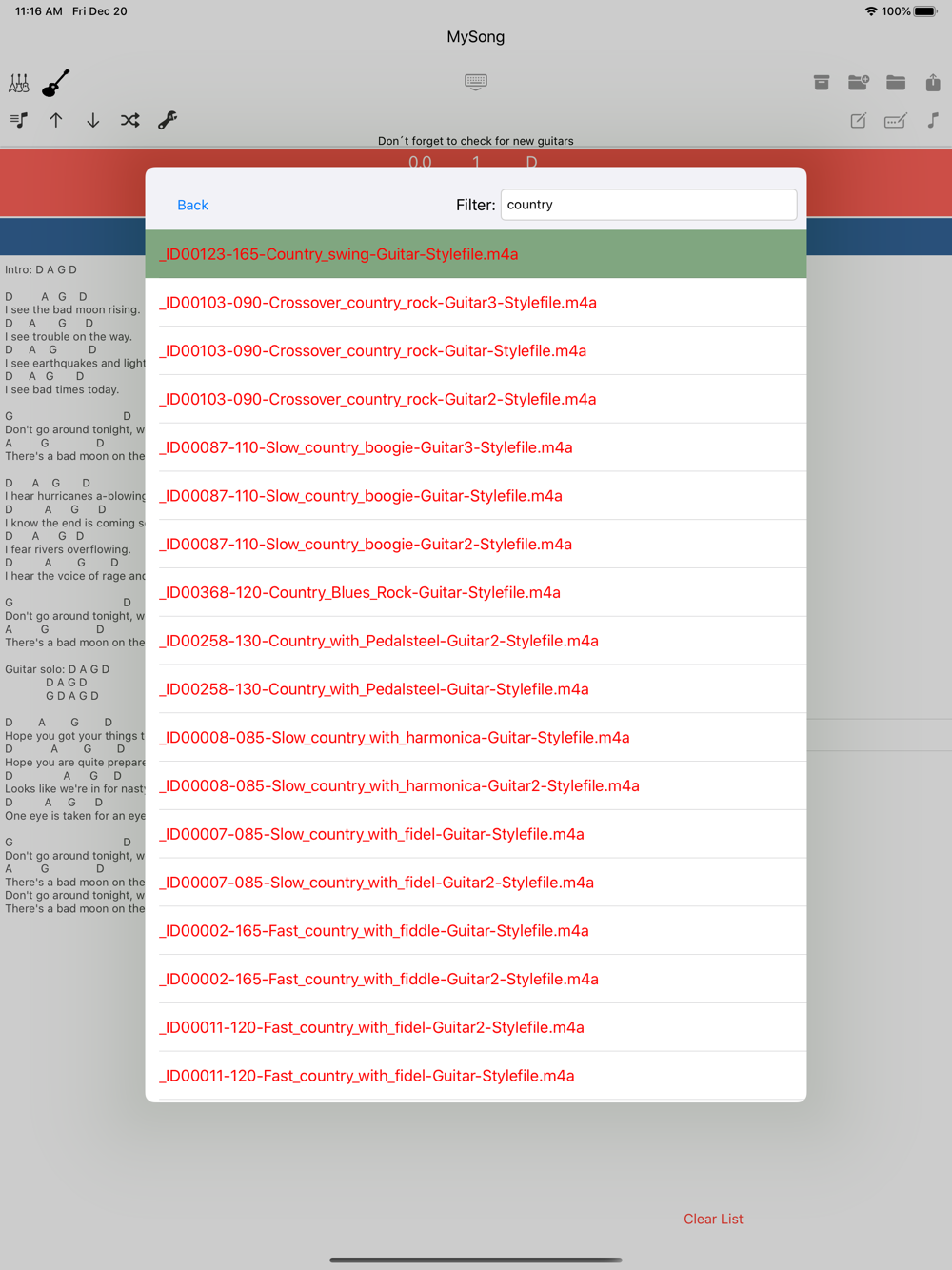Choose Country_Blues_Rock Guitar stylefile
The image size is (952, 1270).
pos(476,592)
